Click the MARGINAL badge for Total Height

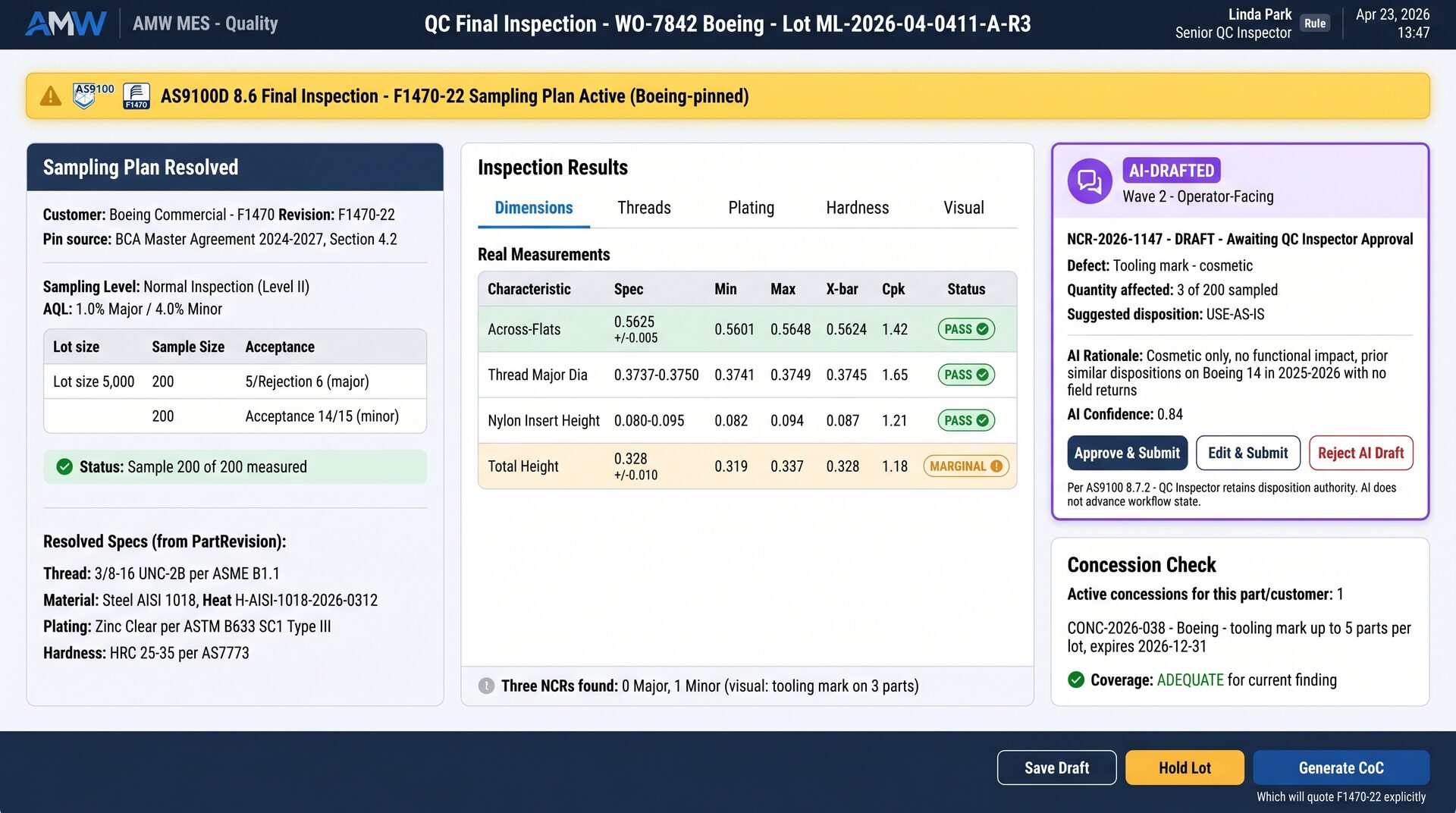click(x=966, y=466)
